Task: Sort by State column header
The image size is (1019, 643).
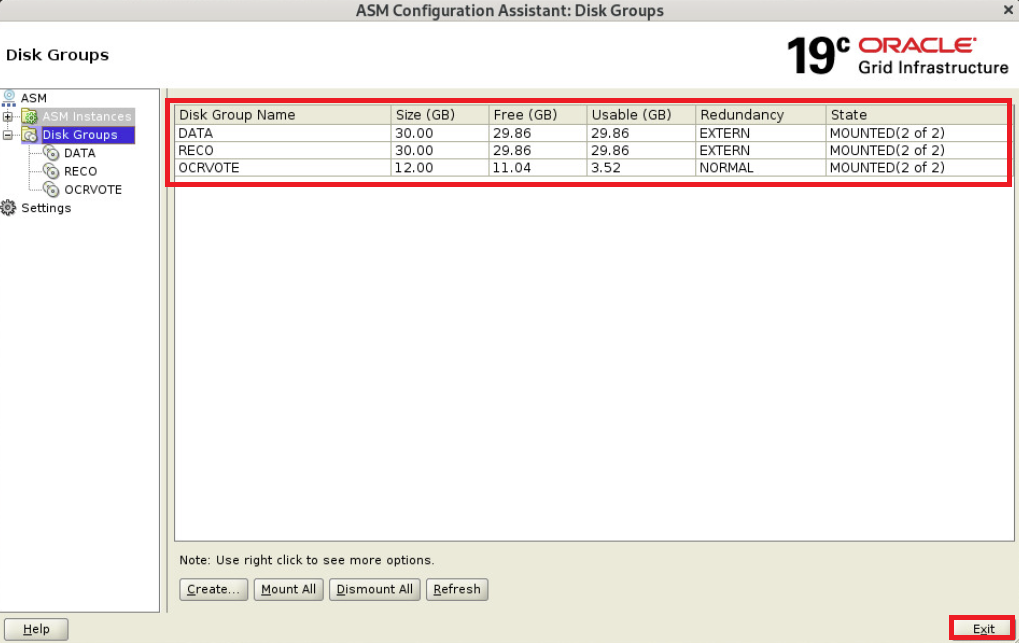Action: [x=917, y=115]
